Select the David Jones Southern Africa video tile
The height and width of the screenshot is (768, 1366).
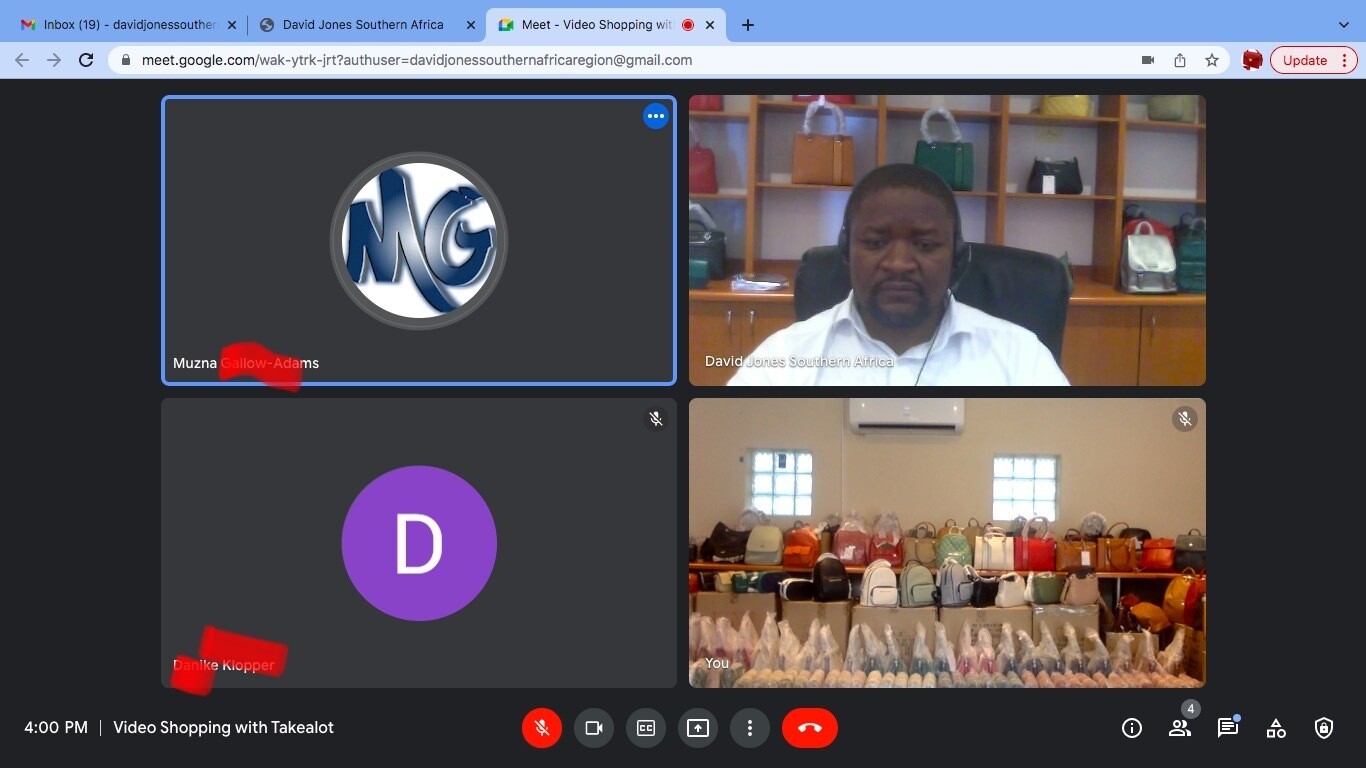tap(947, 240)
